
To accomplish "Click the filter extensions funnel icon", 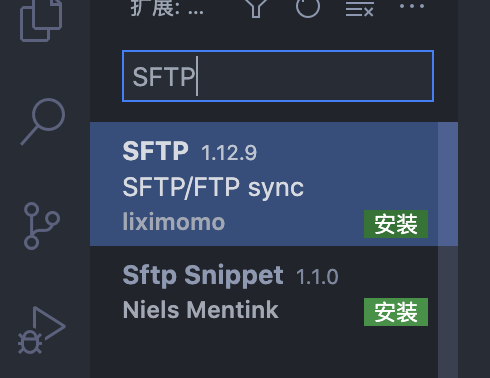I will [x=256, y=7].
